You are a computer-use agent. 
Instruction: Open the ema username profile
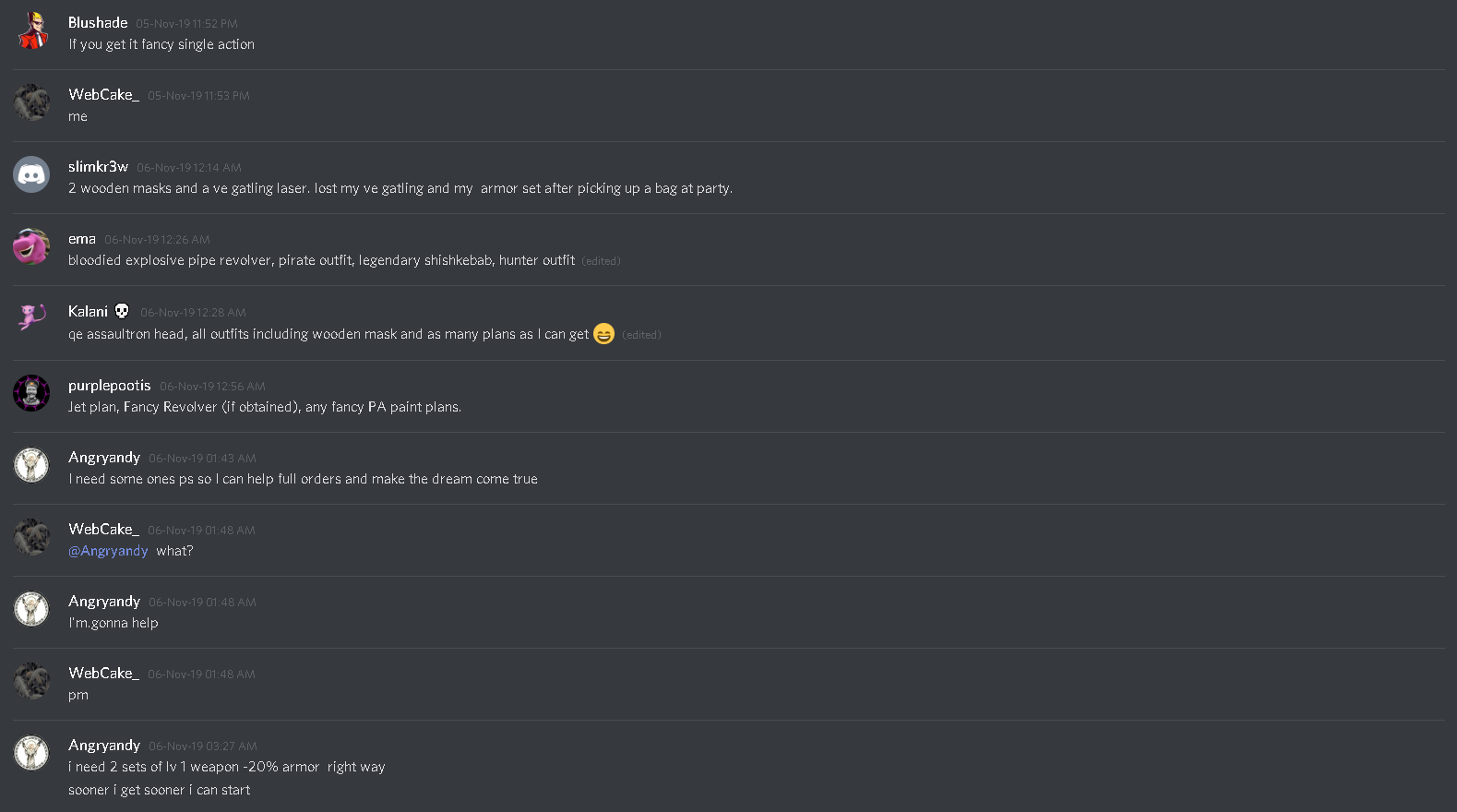pyautogui.click(x=82, y=238)
